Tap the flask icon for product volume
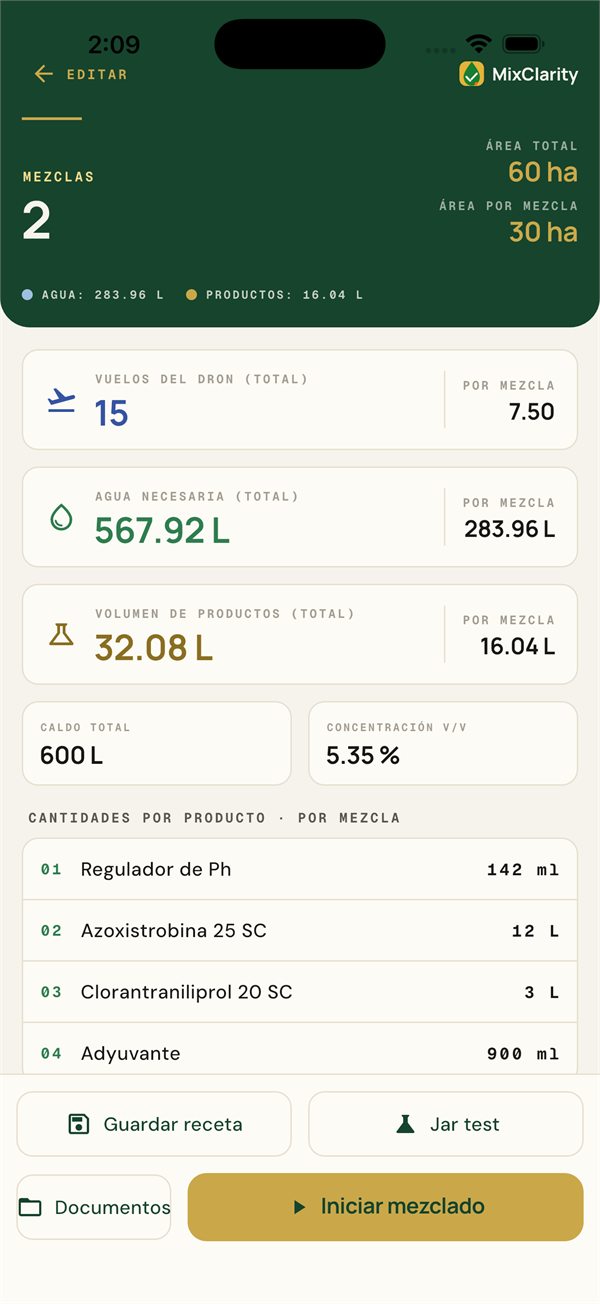 pos(62,634)
